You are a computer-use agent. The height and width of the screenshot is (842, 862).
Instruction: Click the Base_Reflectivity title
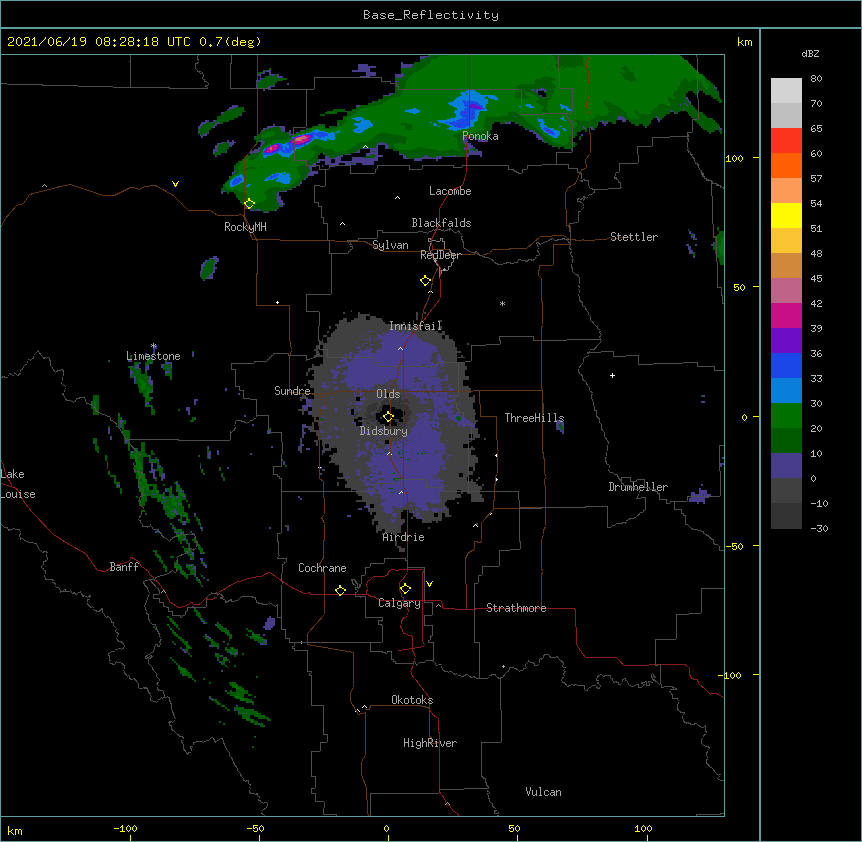[x=431, y=15]
